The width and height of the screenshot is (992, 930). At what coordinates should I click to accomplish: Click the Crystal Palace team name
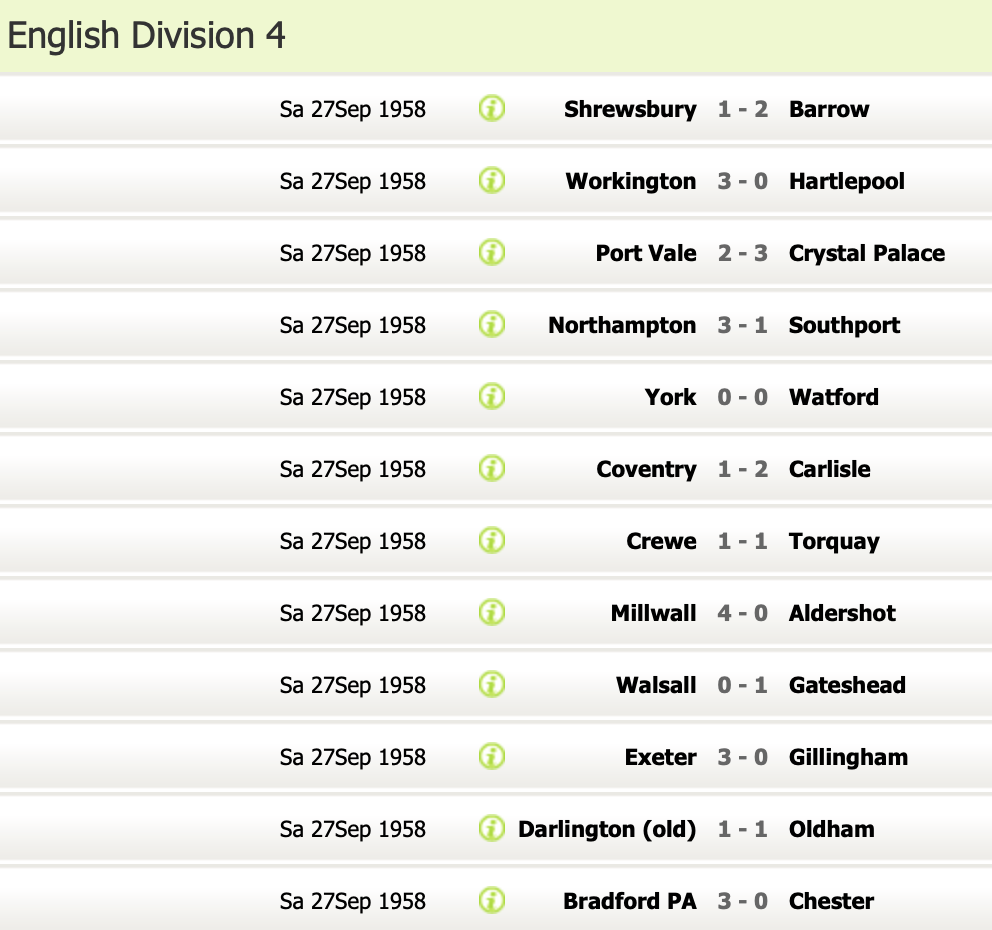point(866,253)
